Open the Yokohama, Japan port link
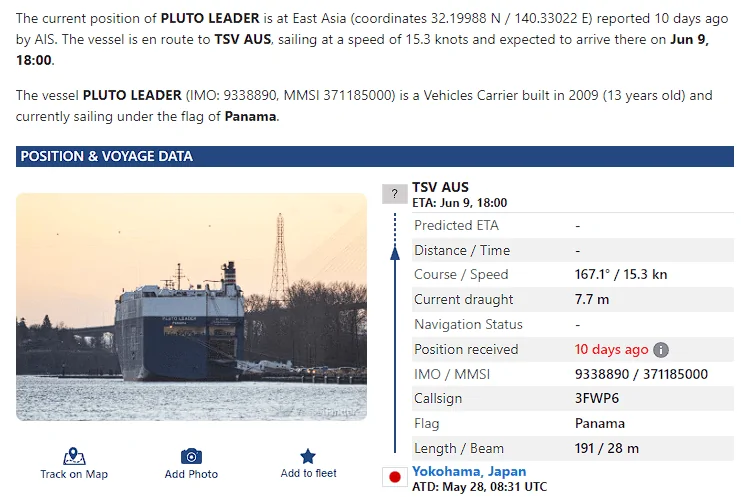Image resolution: width=741 pixels, height=497 pixels. tap(469, 471)
